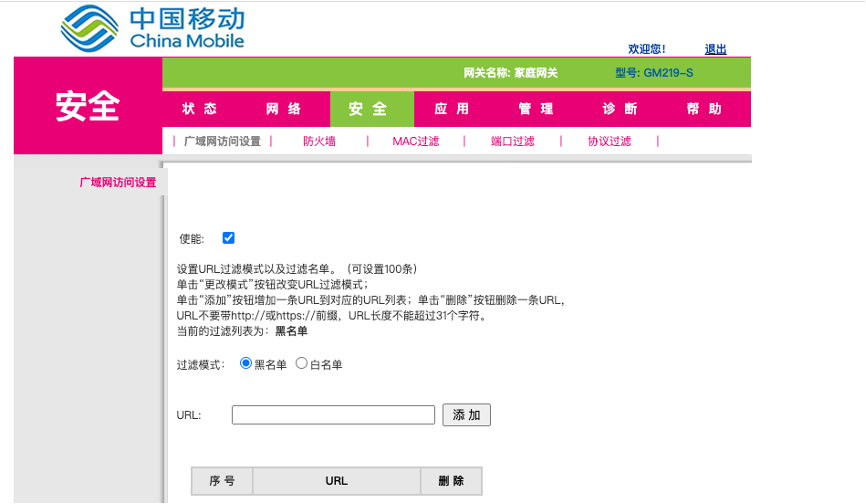Click the 使能 label
Viewport: 866px width, 504px height.
tap(191, 239)
